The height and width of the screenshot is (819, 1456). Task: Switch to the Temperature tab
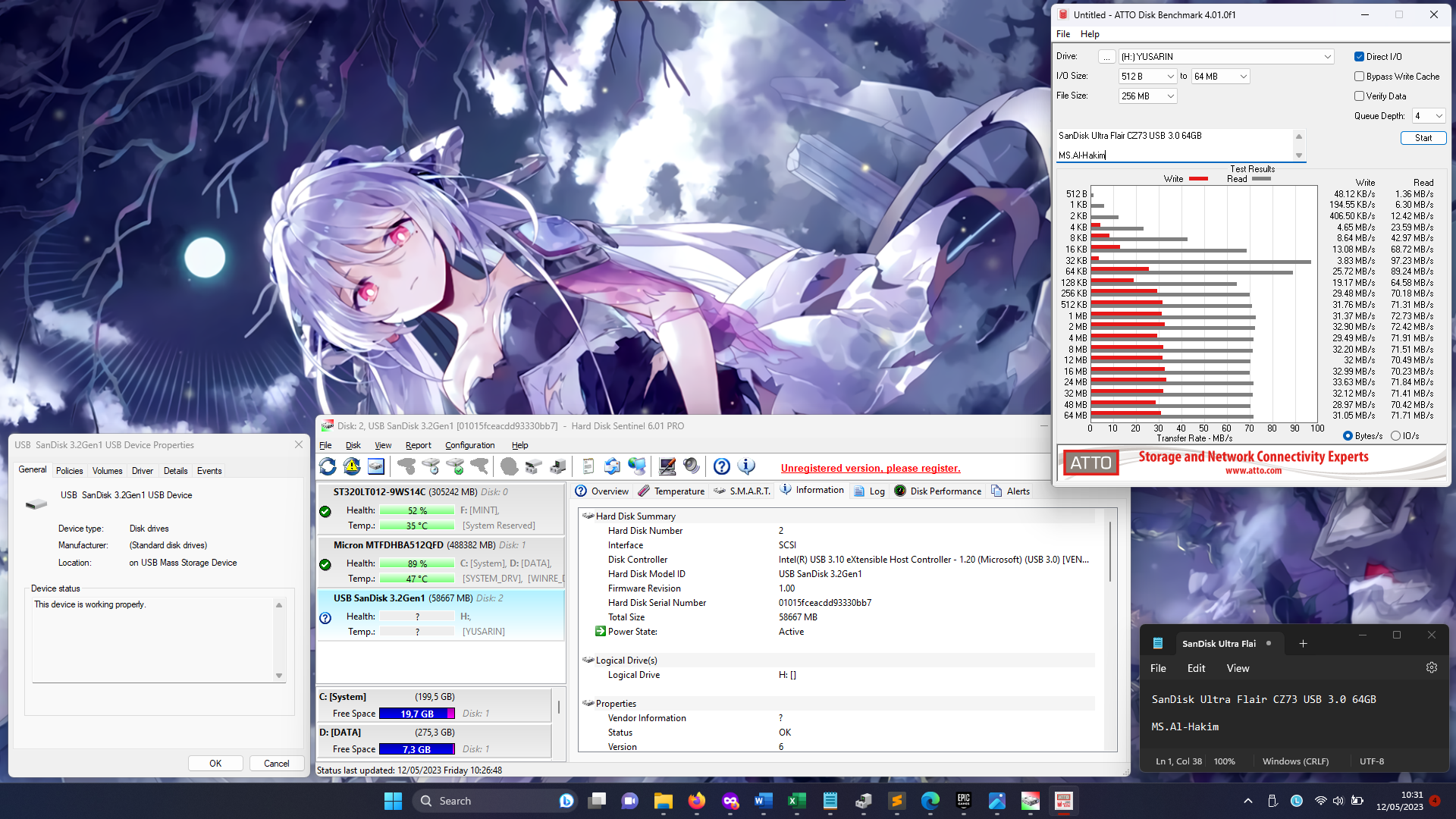[x=671, y=491]
